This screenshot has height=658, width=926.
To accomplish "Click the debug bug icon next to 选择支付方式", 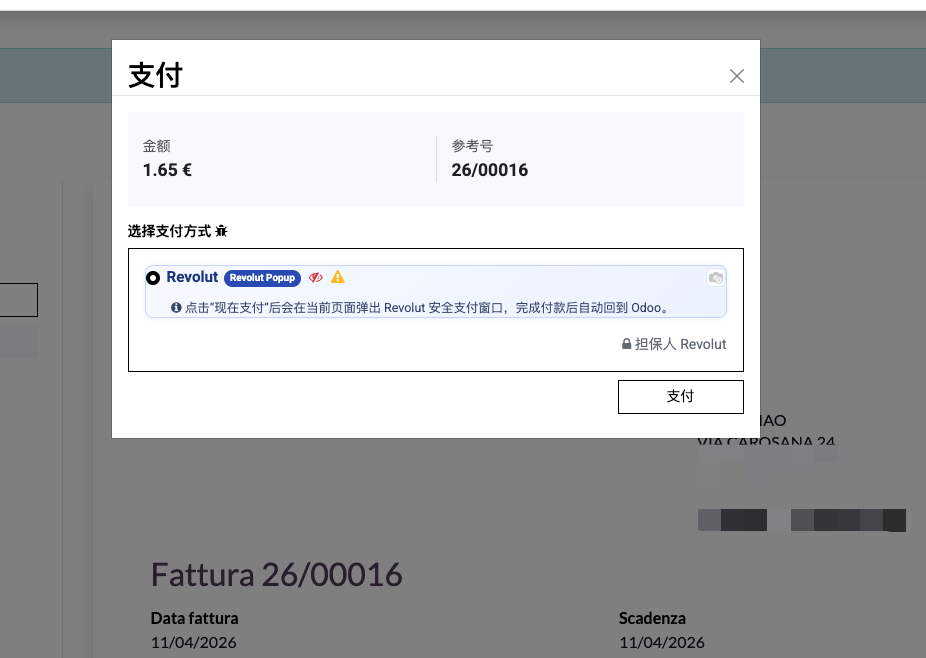I will [x=221, y=231].
